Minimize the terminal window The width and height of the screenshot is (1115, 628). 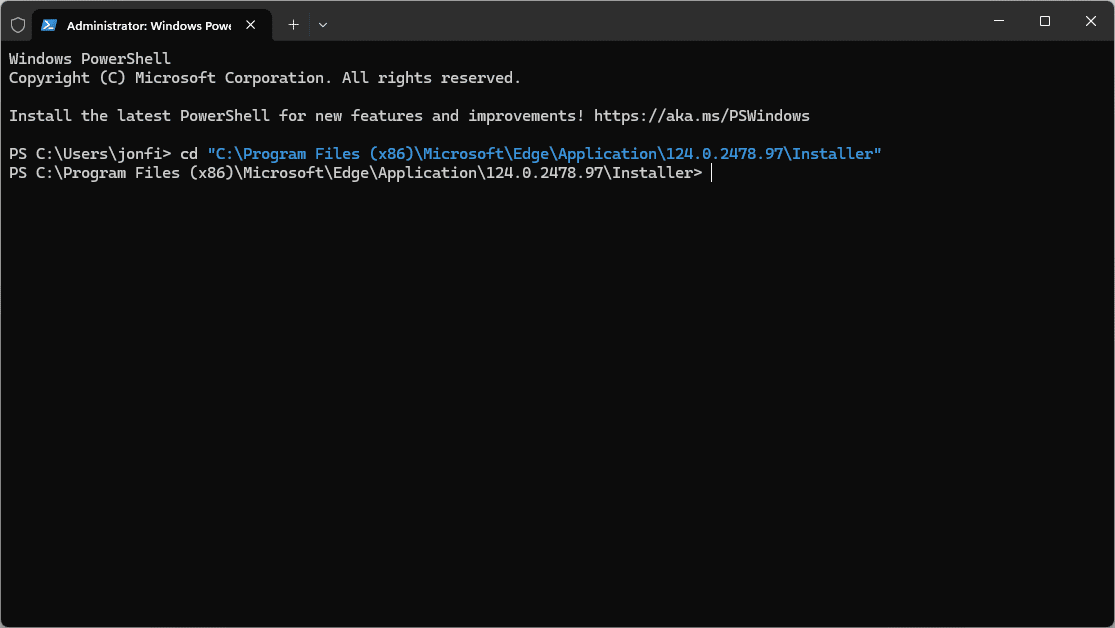click(x=998, y=21)
